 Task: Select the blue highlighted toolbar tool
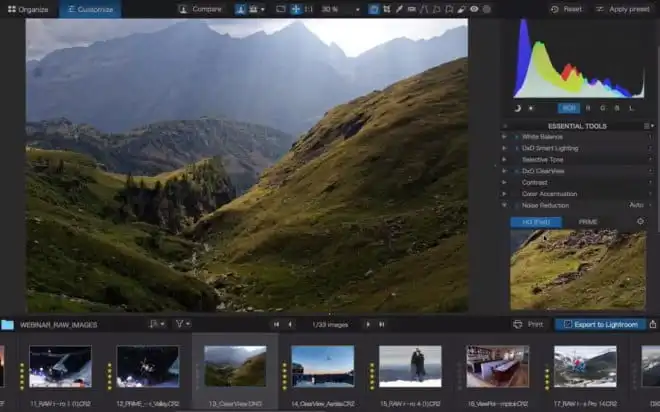click(373, 9)
